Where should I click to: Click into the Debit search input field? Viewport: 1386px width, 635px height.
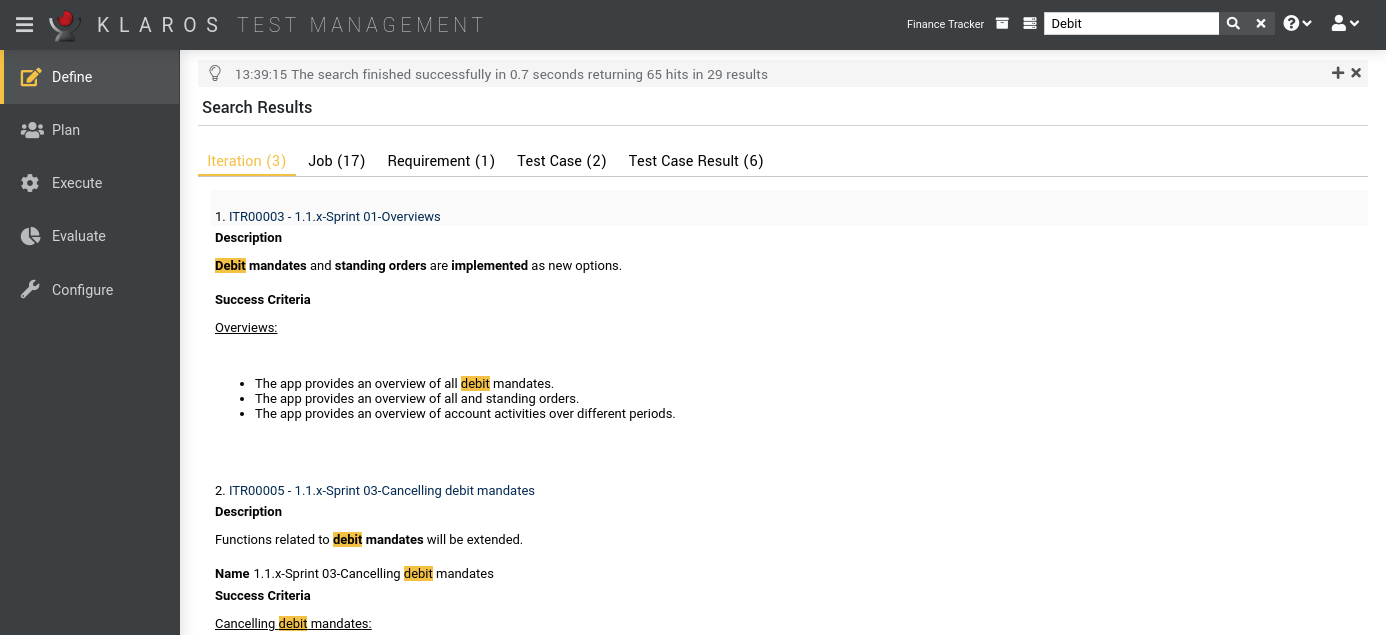(1130, 24)
